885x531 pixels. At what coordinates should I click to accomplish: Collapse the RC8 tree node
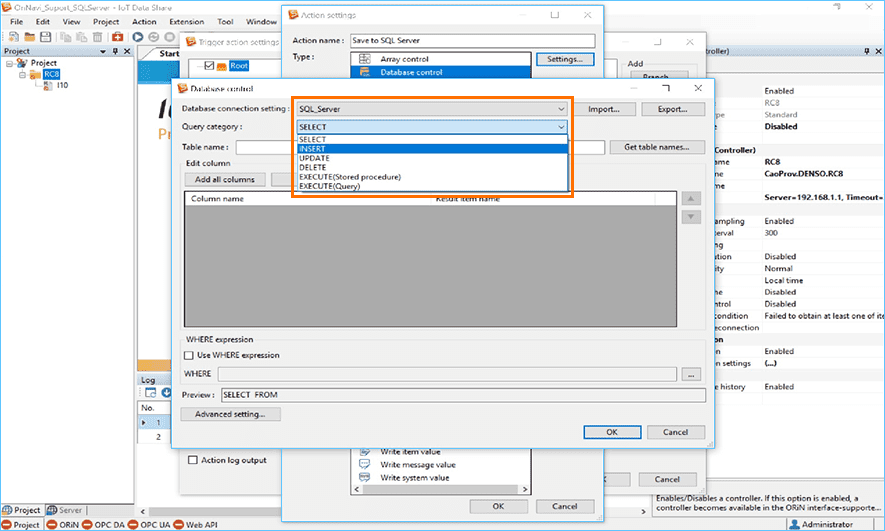(x=23, y=74)
